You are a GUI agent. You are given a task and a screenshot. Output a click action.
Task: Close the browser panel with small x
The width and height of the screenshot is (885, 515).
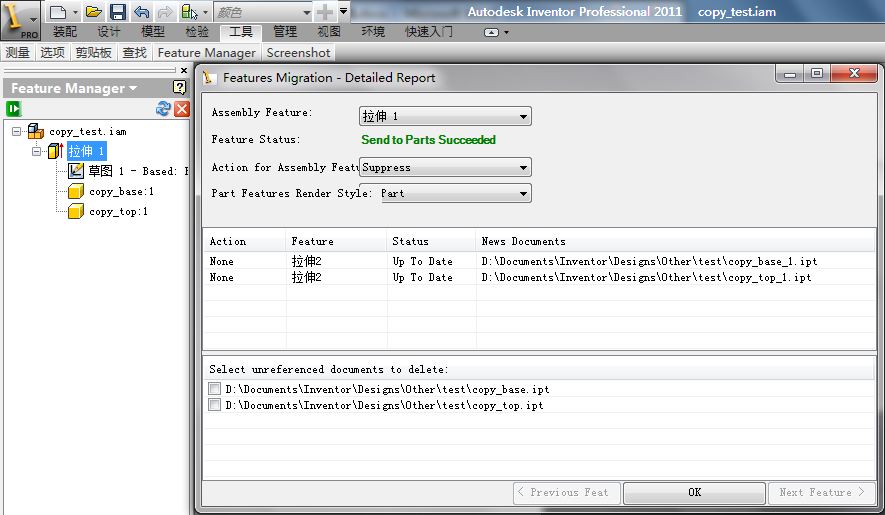pos(183,71)
